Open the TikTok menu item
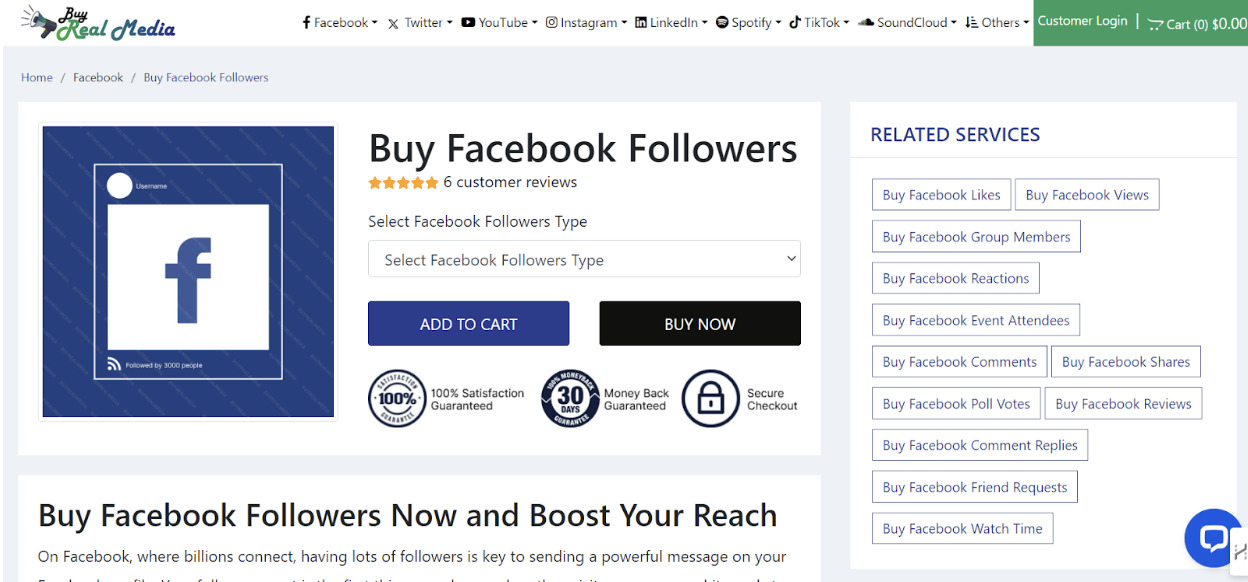Screen dimensions: 1248x582 pos(818,23)
